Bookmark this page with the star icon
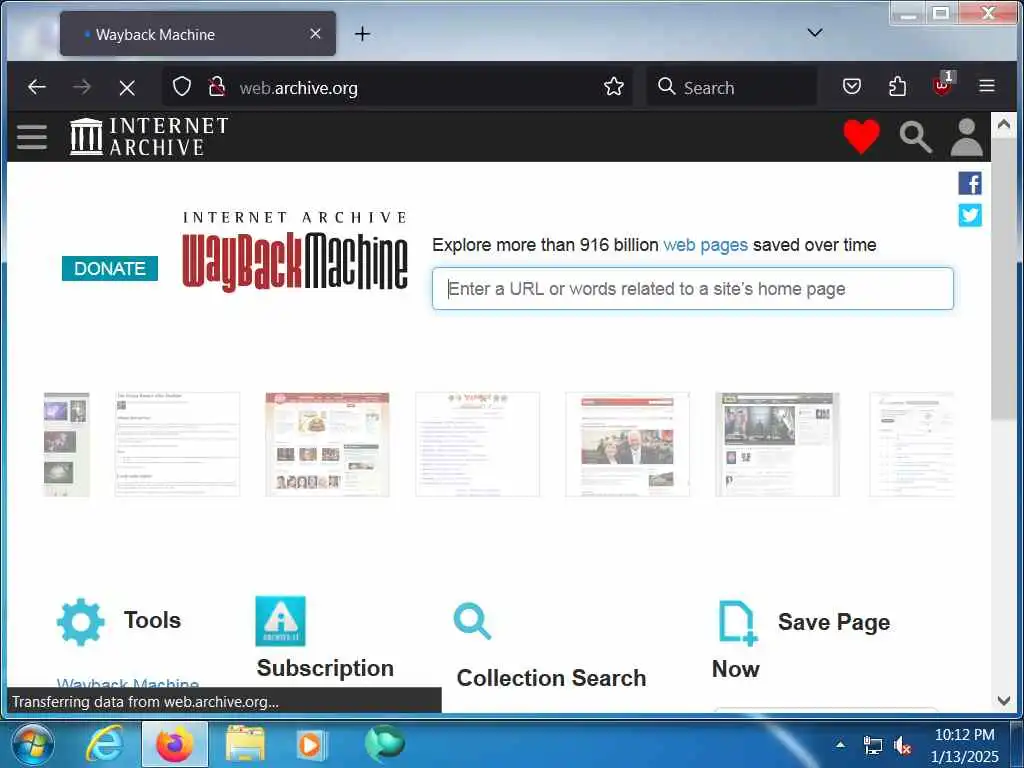Viewport: 1024px width, 768px height. click(x=614, y=86)
